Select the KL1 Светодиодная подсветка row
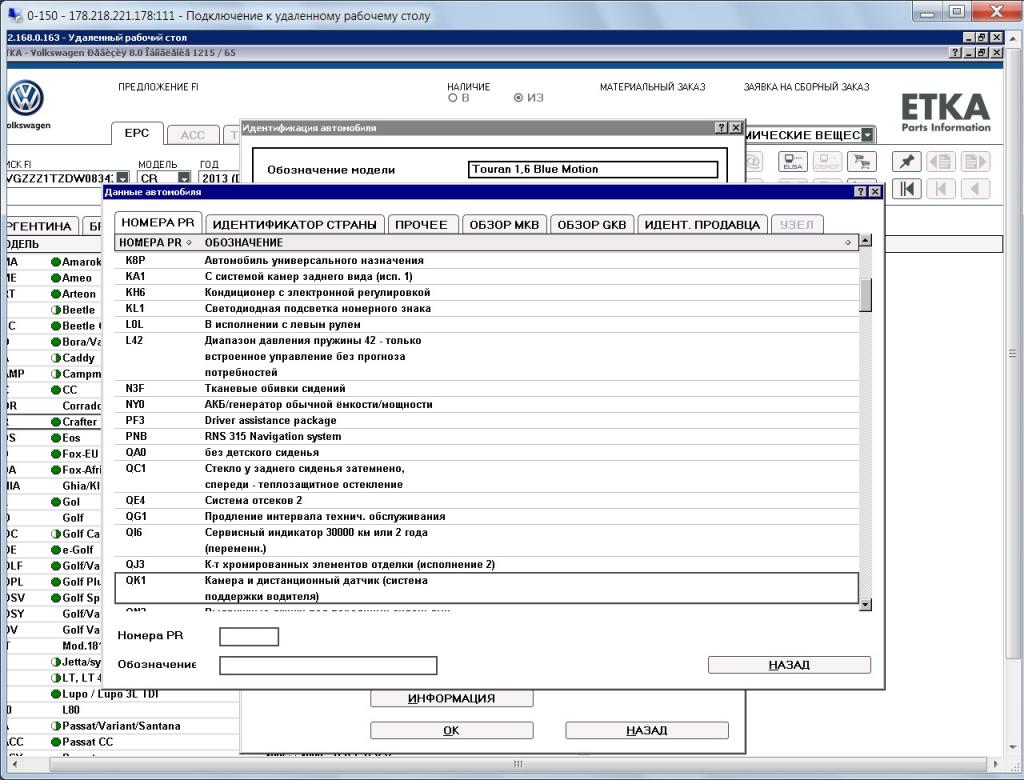The width and height of the screenshot is (1024, 780). (487, 308)
